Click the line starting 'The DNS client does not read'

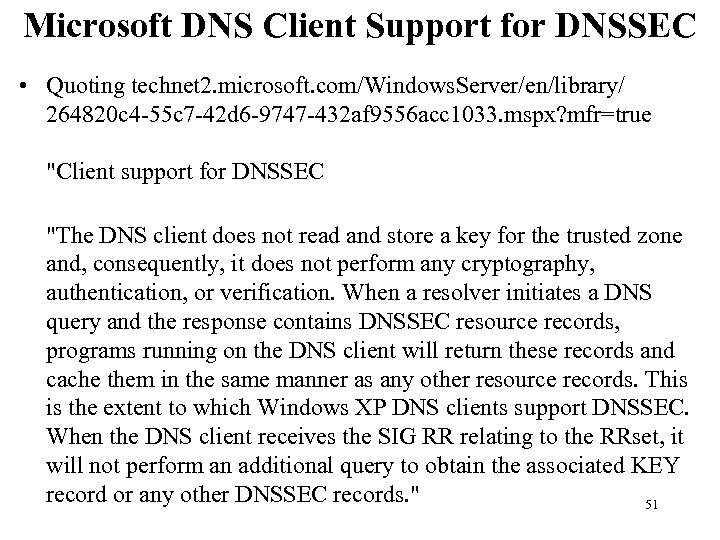pos(365,236)
